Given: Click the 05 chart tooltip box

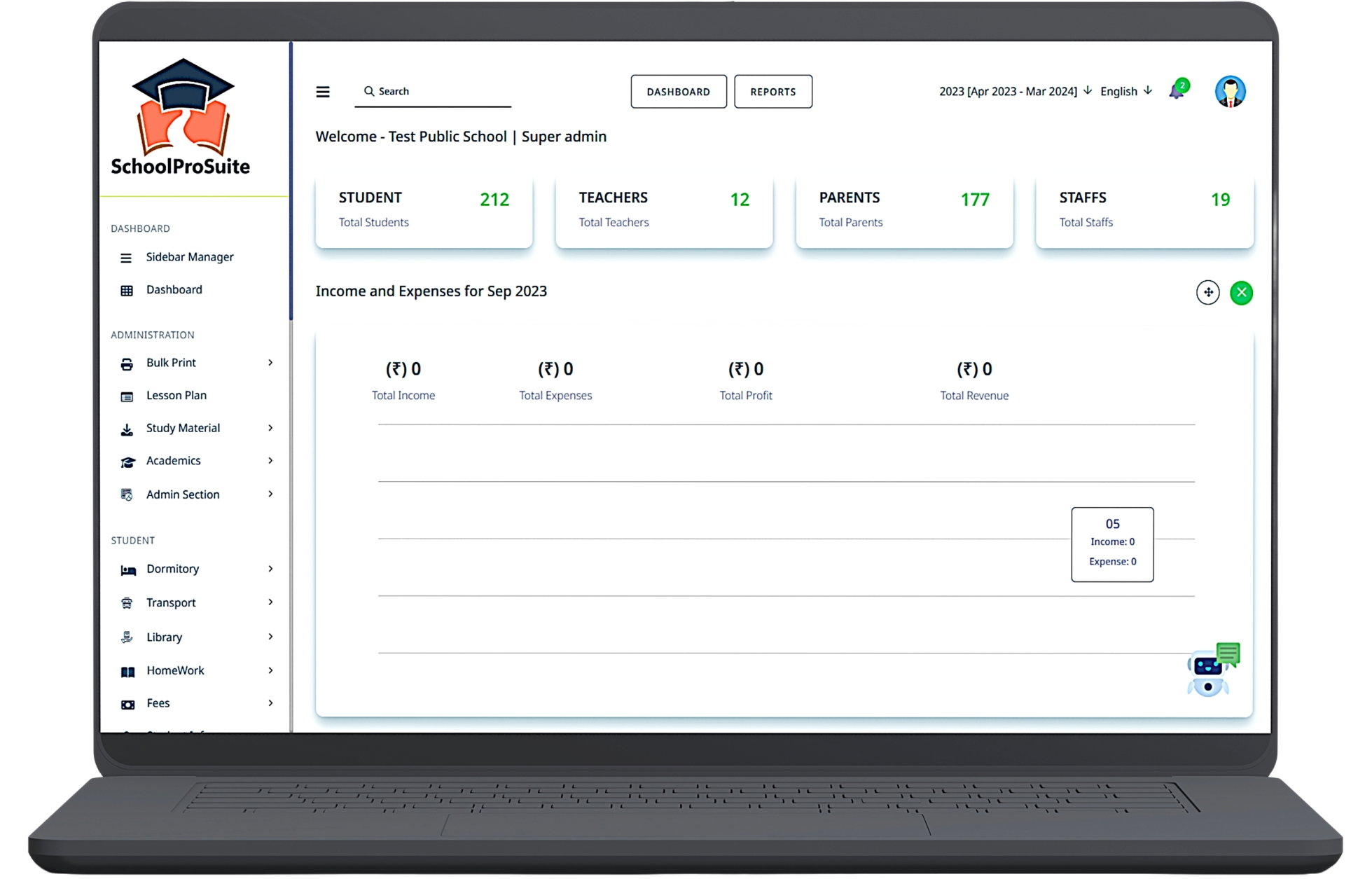Looking at the screenshot, I should point(1112,544).
